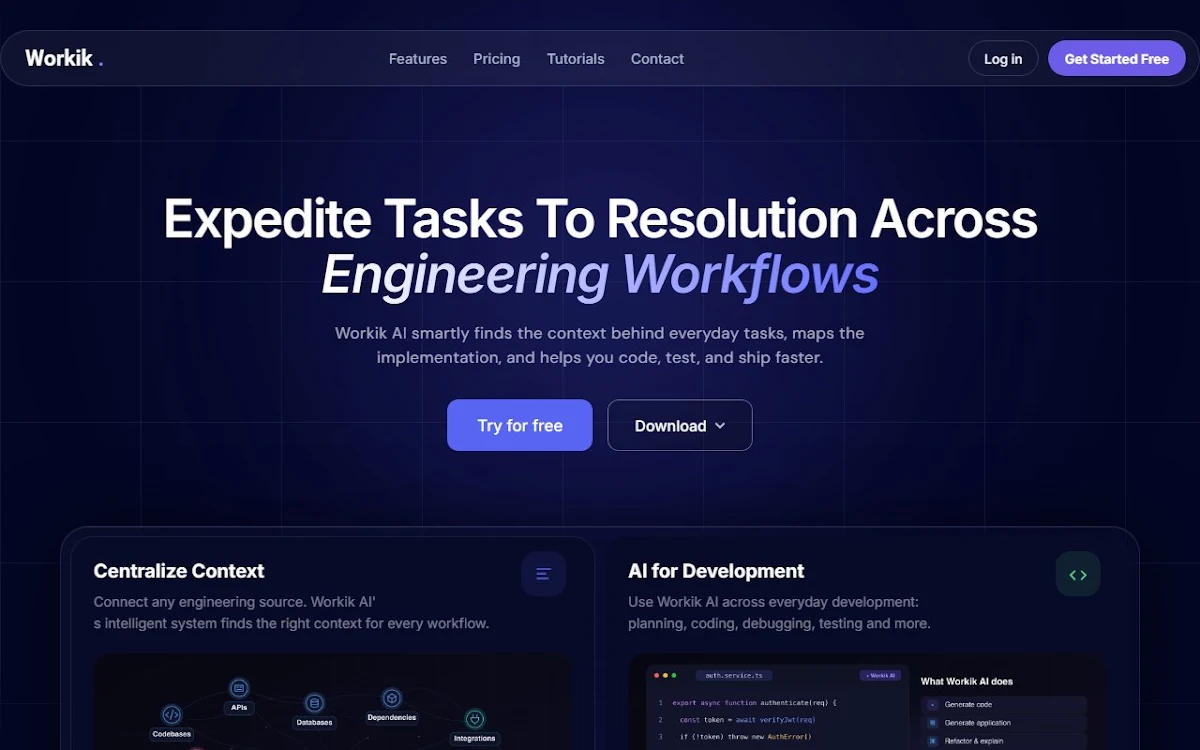Select the Integrations plug icon
Viewport: 1200px width, 750px height.
(475, 719)
